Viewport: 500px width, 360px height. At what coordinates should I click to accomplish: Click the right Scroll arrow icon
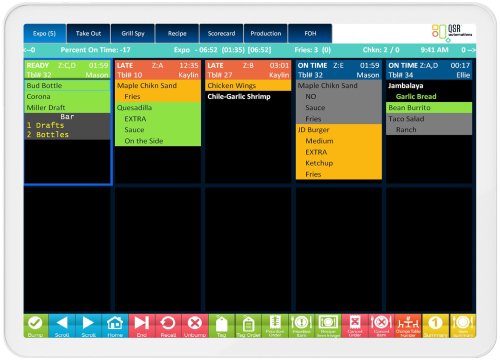88,326
